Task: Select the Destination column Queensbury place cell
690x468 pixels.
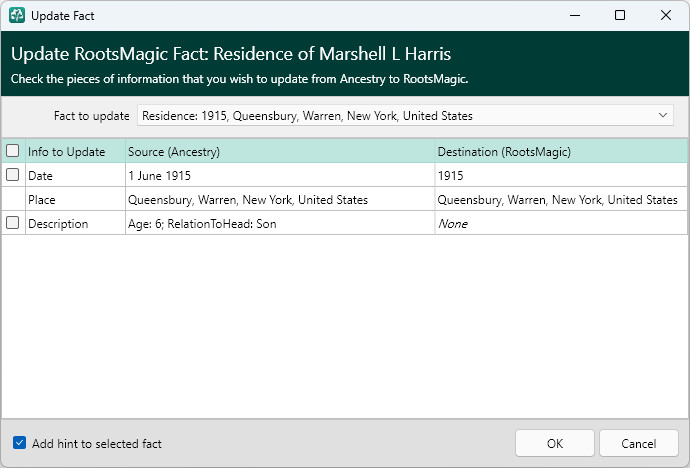Action: coord(561,200)
